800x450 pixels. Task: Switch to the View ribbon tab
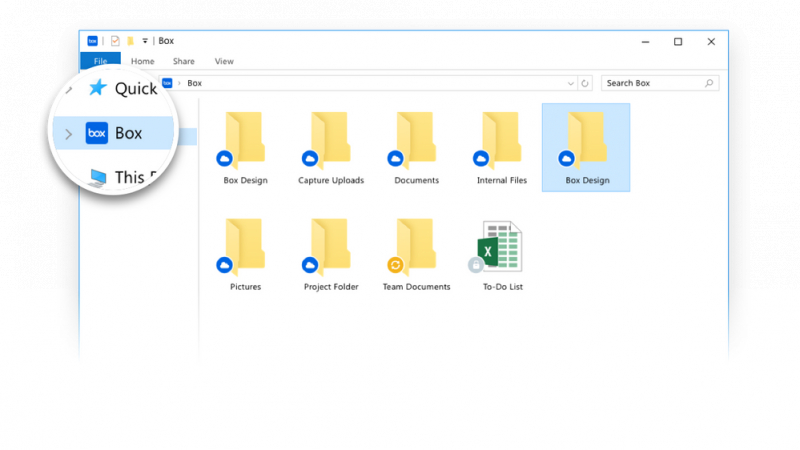pyautogui.click(x=224, y=61)
